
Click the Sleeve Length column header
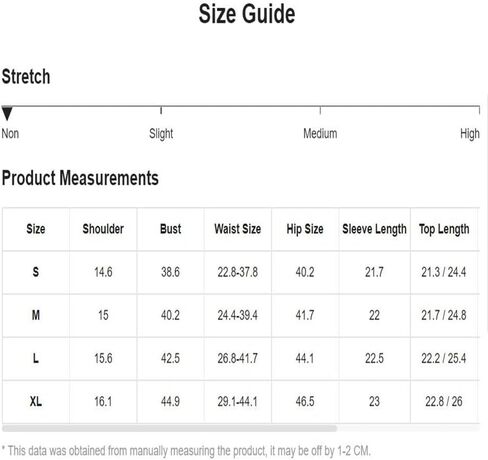[x=374, y=229]
